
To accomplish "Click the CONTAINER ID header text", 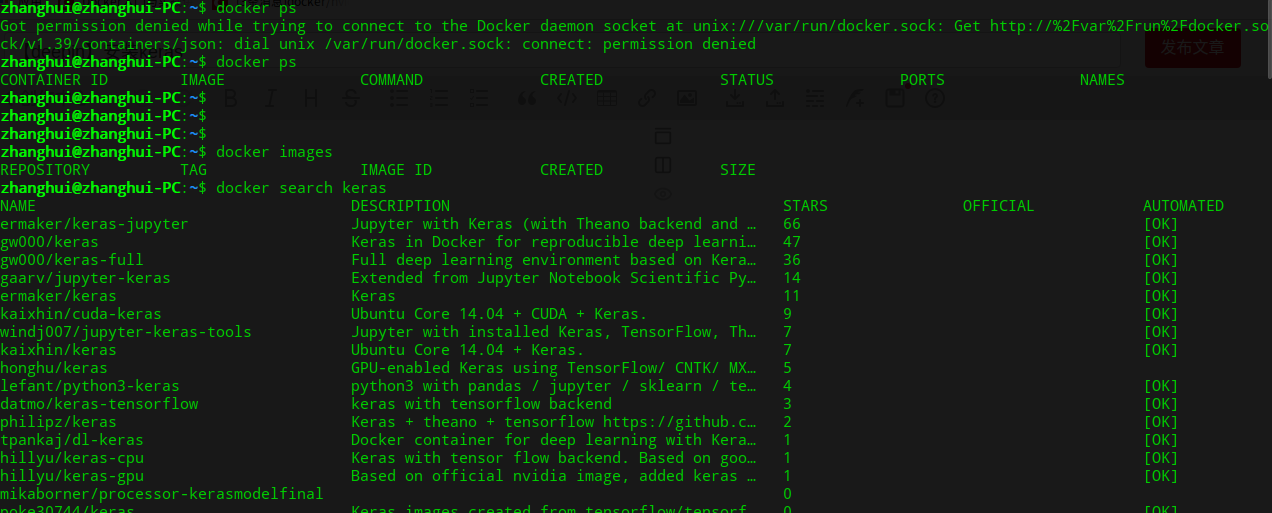I will [54, 80].
